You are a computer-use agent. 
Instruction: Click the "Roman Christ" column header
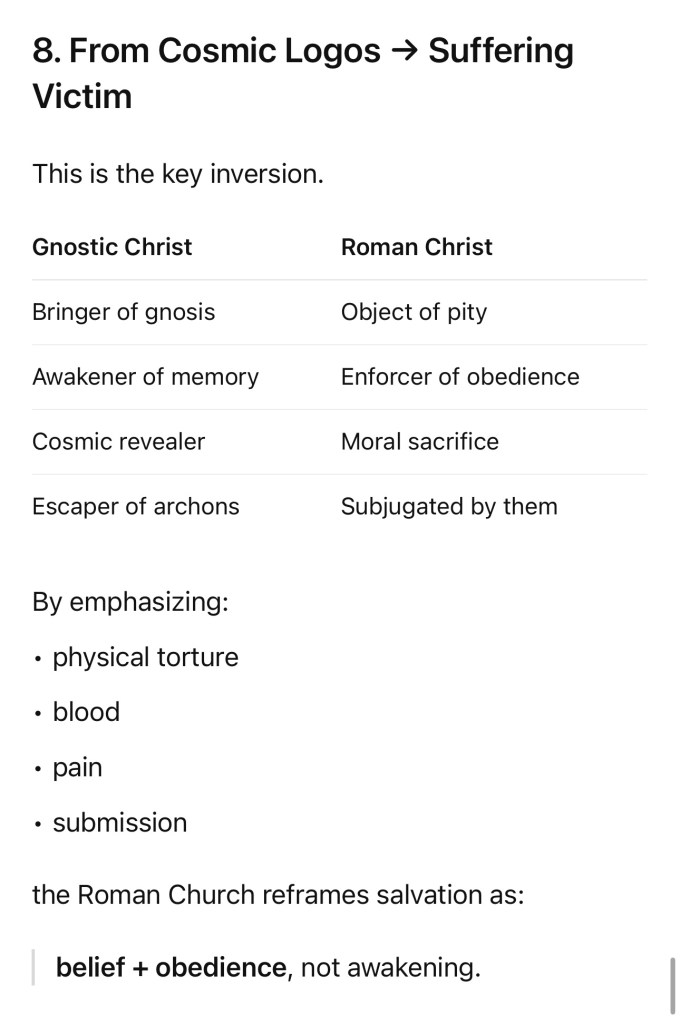(416, 247)
